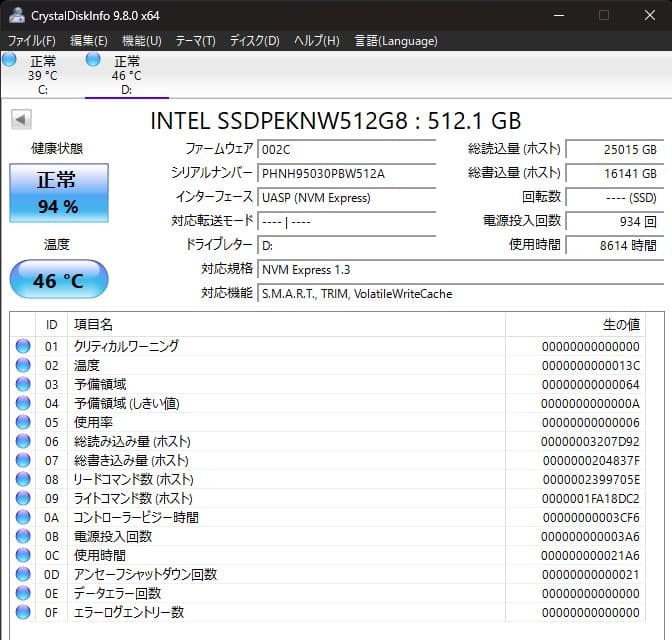Select the D: drive tab at 46 °C
This screenshot has height=640, width=672.
tap(126, 75)
